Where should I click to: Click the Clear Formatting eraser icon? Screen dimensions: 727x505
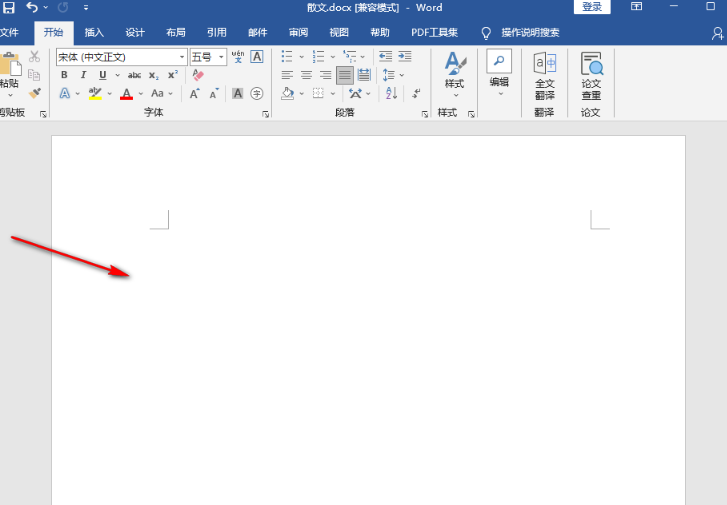point(197,75)
